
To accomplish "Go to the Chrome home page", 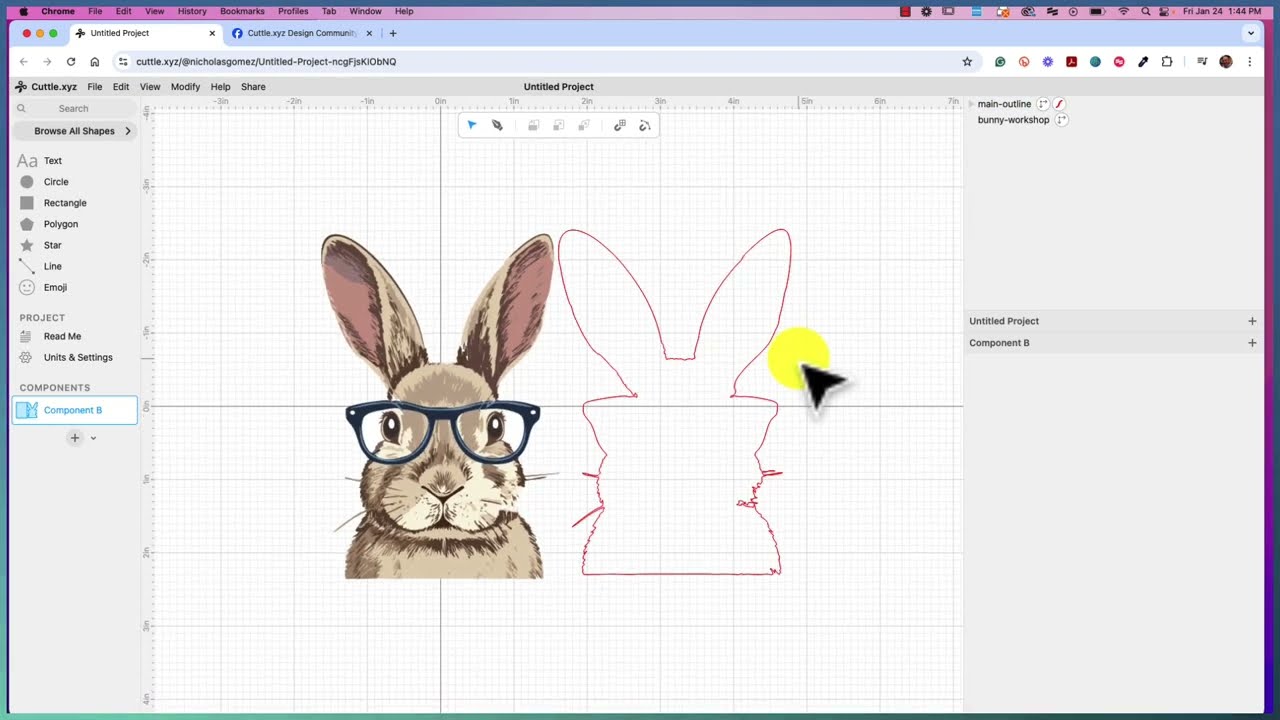I will coord(95,61).
